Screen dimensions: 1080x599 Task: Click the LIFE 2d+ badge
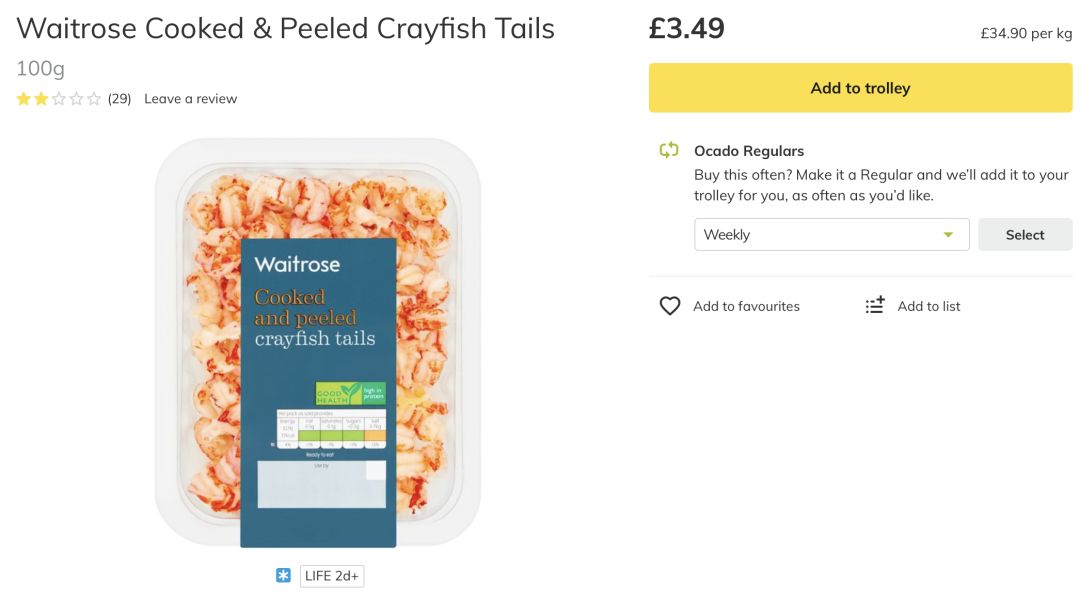click(332, 576)
